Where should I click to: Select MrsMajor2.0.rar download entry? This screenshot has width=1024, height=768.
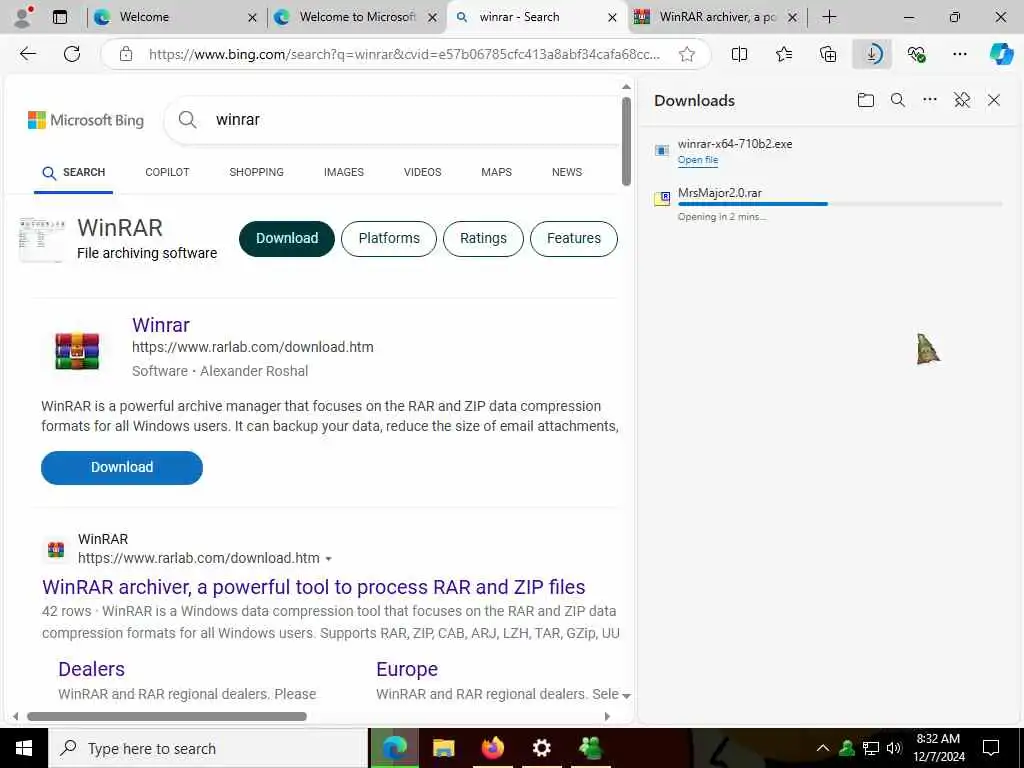[828, 204]
